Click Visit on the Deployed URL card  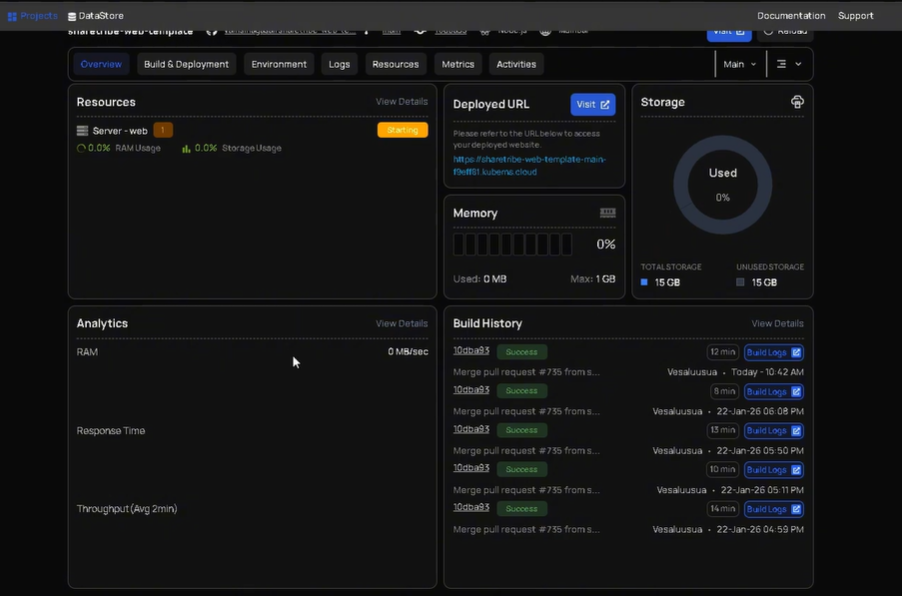coord(593,104)
